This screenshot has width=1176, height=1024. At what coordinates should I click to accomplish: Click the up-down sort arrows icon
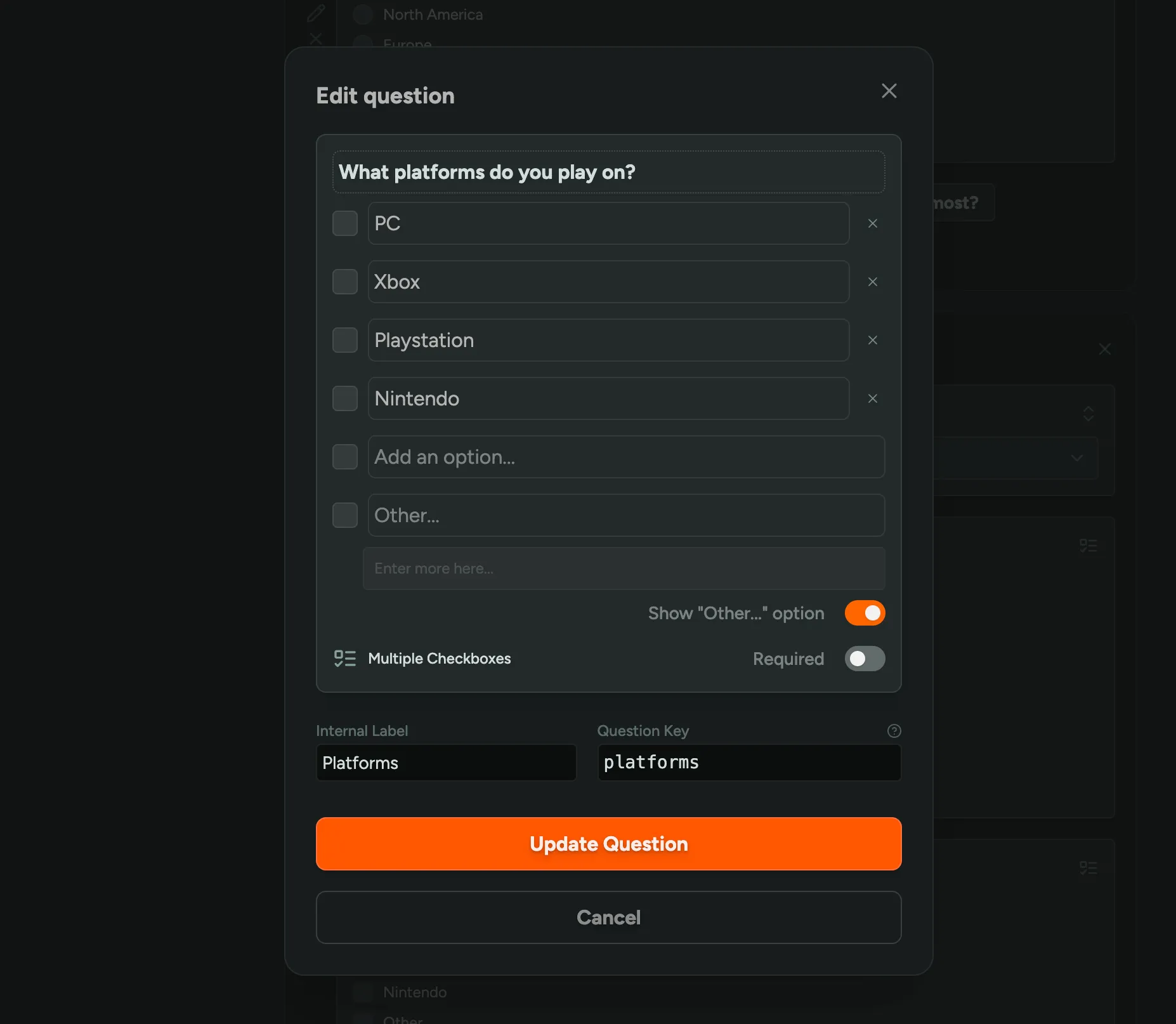1088,414
